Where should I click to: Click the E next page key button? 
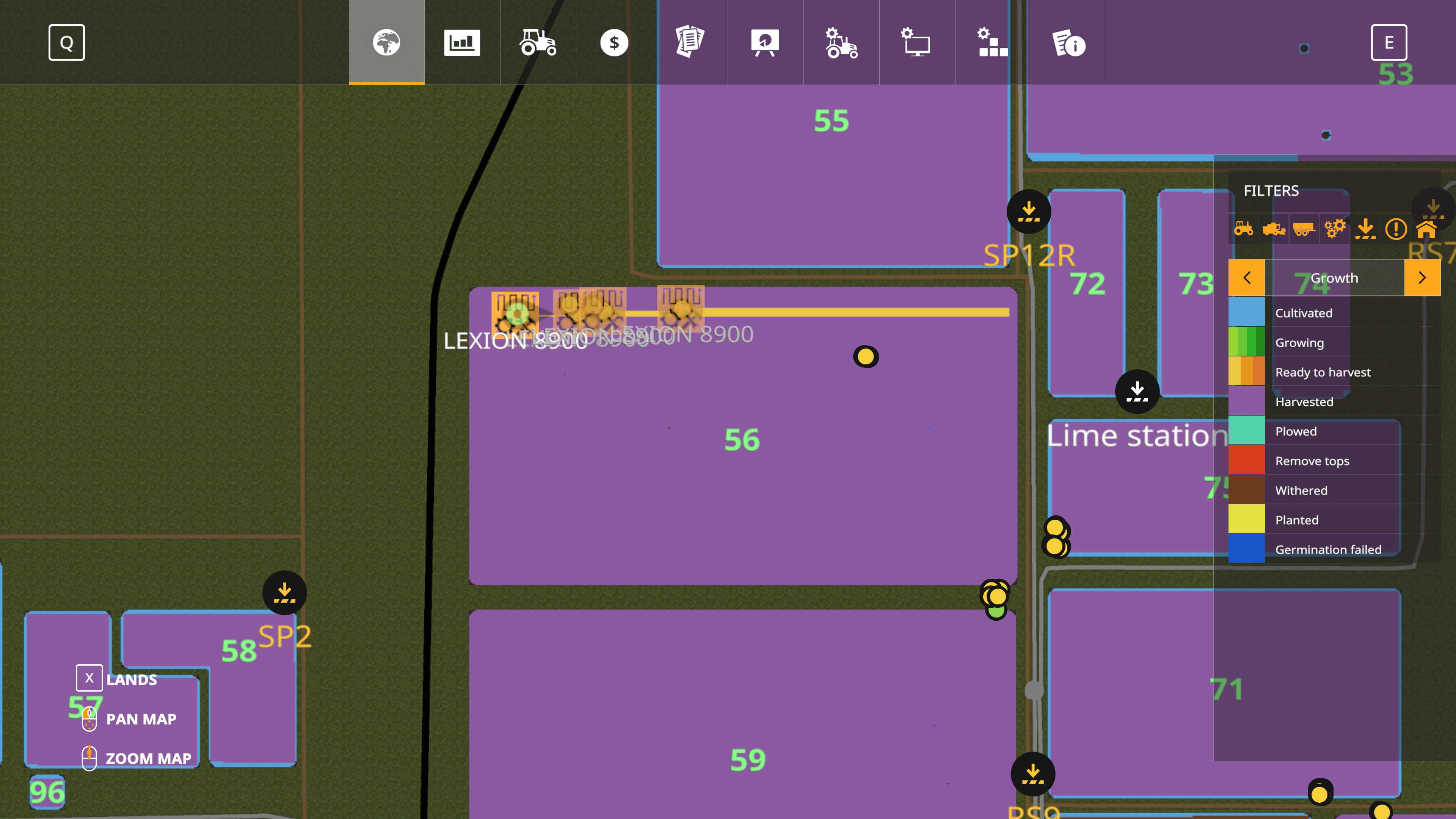click(x=1389, y=42)
